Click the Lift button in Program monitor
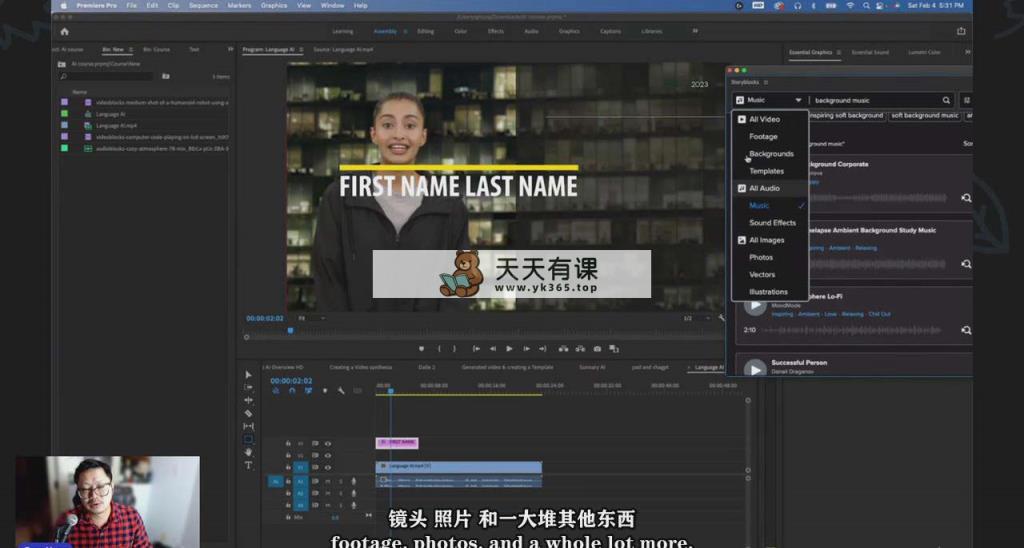Viewport: 1024px width, 548px height. (563, 349)
